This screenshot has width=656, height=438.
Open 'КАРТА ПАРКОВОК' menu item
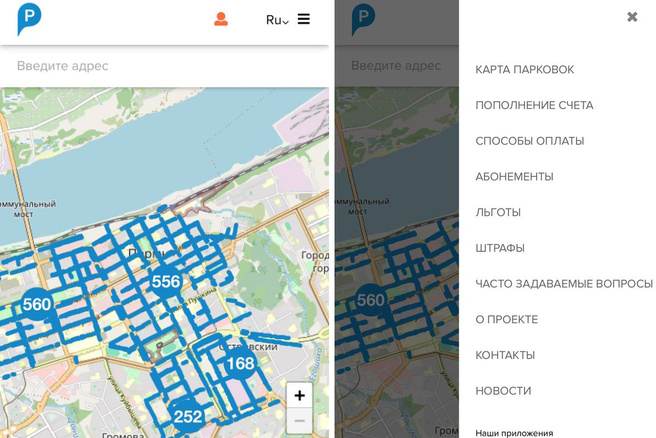524,70
